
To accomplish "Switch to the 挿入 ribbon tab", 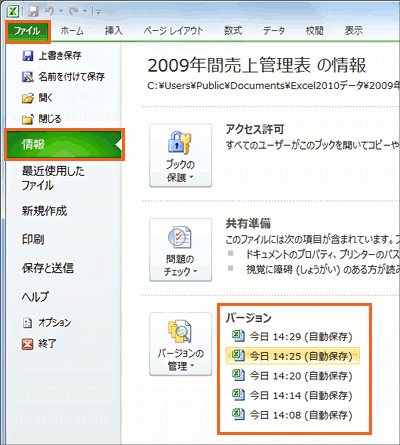I will (114, 31).
